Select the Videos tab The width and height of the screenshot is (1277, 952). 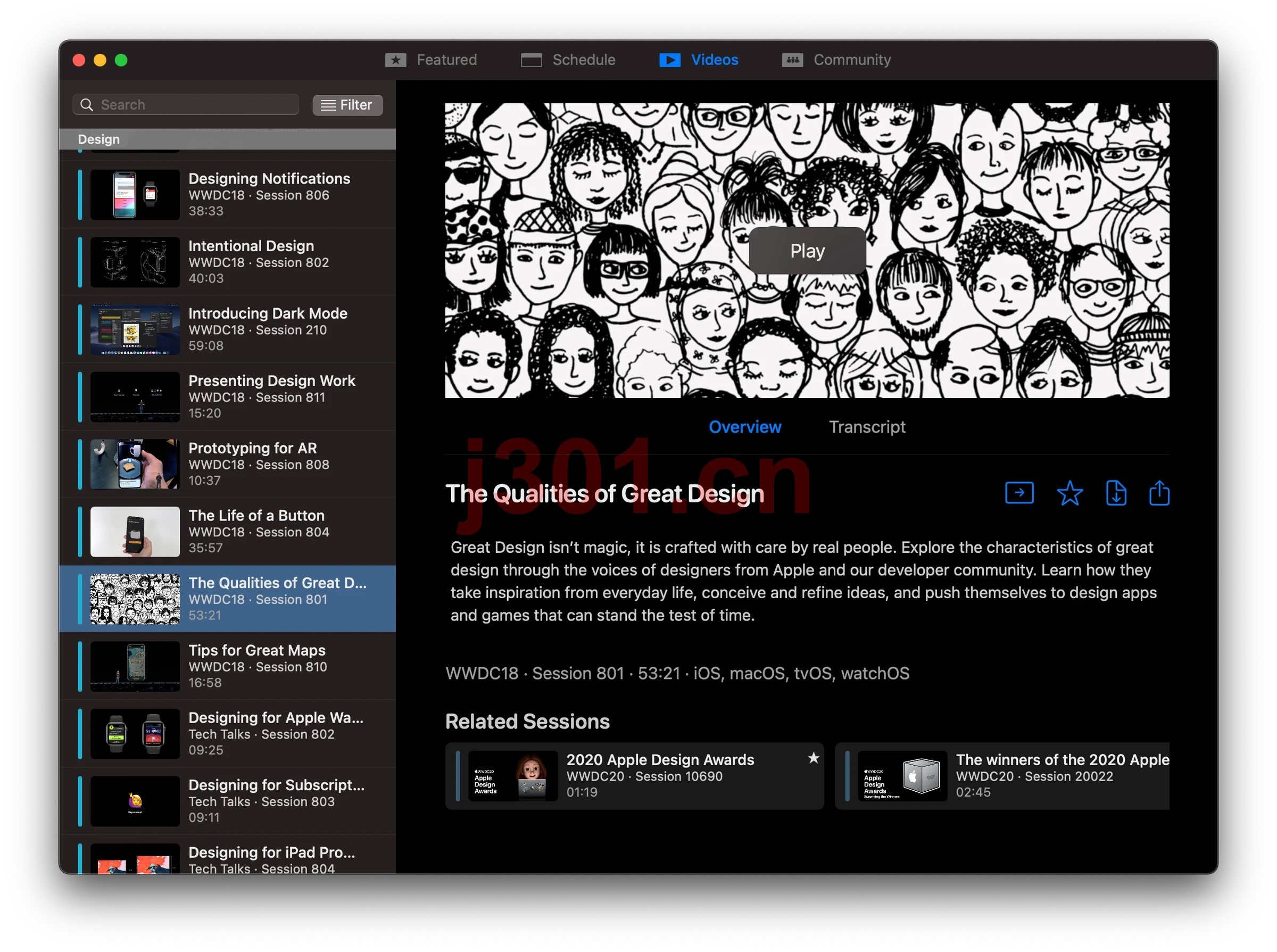[x=699, y=60]
